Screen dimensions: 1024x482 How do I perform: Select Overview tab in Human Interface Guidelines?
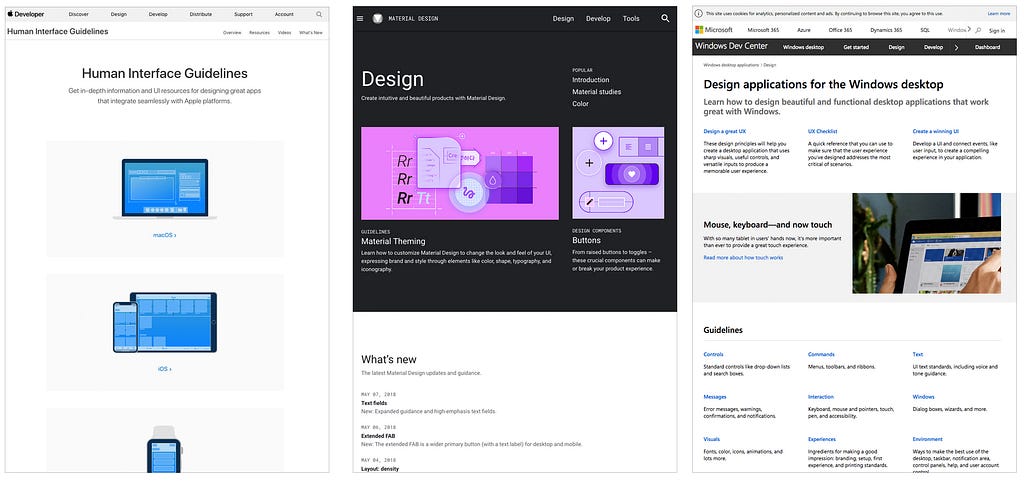232,32
